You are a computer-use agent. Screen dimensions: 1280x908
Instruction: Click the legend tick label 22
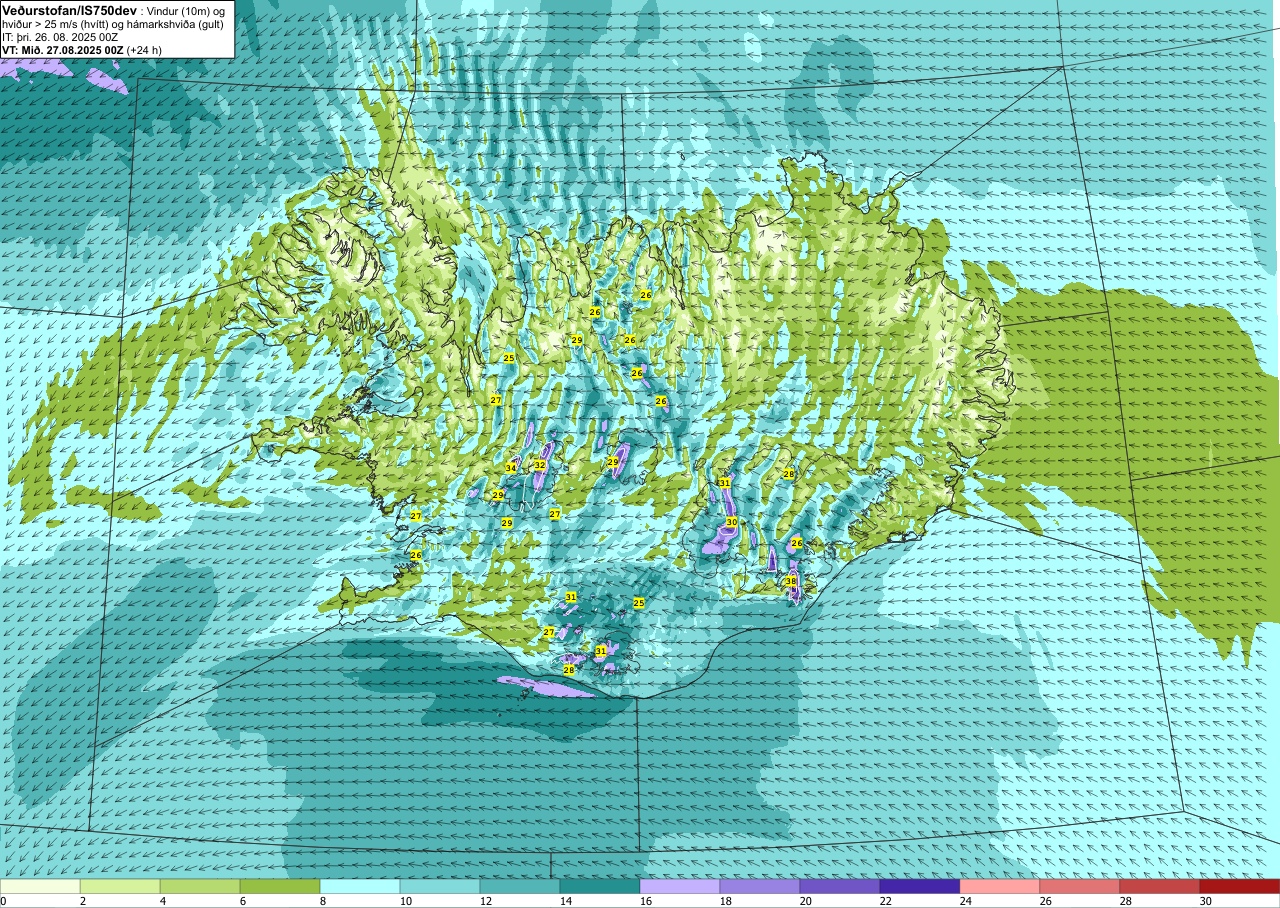point(886,901)
